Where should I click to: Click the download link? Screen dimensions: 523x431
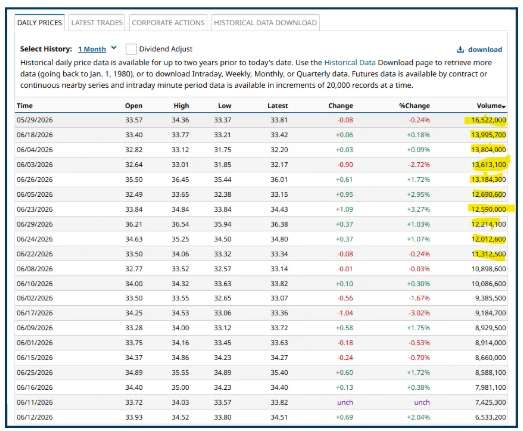pos(485,49)
